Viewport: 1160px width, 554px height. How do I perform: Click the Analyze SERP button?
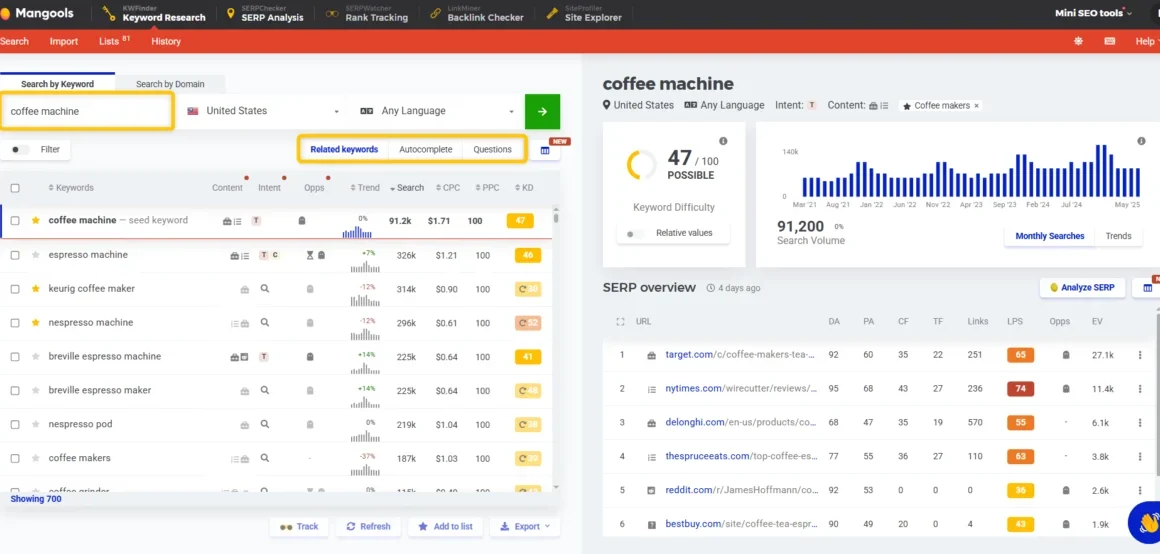[x=1082, y=288]
